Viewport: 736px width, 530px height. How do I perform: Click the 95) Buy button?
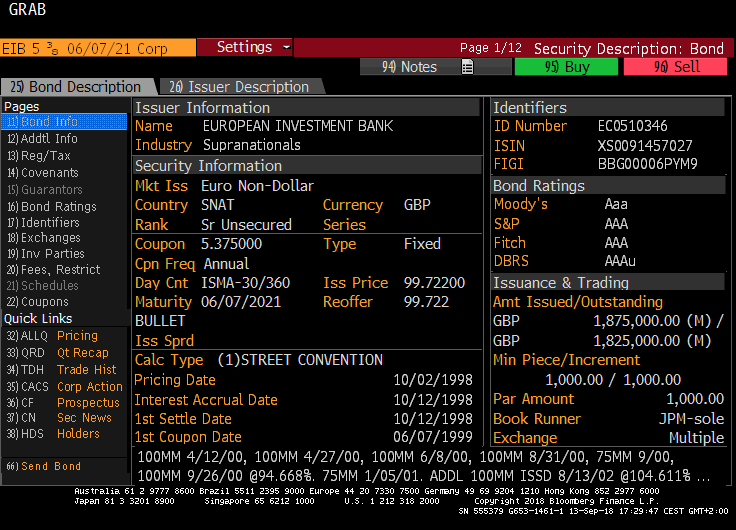coord(567,67)
